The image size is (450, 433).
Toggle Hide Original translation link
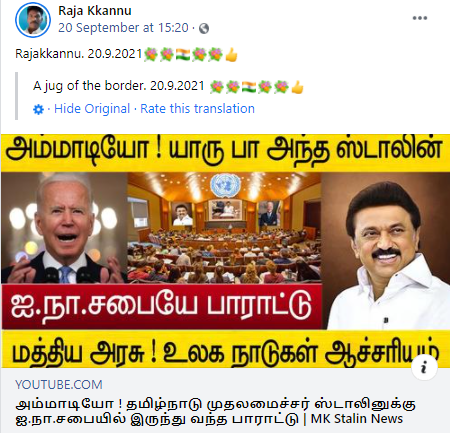pos(92,109)
